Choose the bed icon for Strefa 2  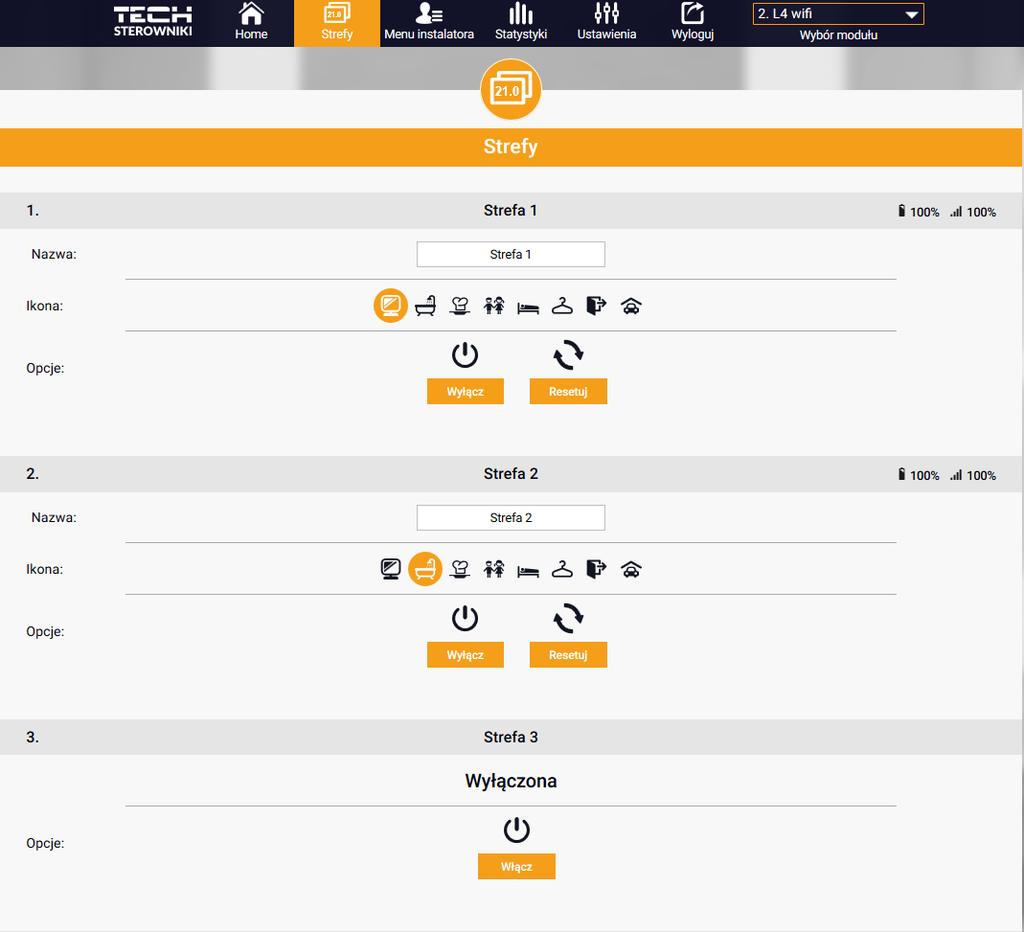(528, 571)
